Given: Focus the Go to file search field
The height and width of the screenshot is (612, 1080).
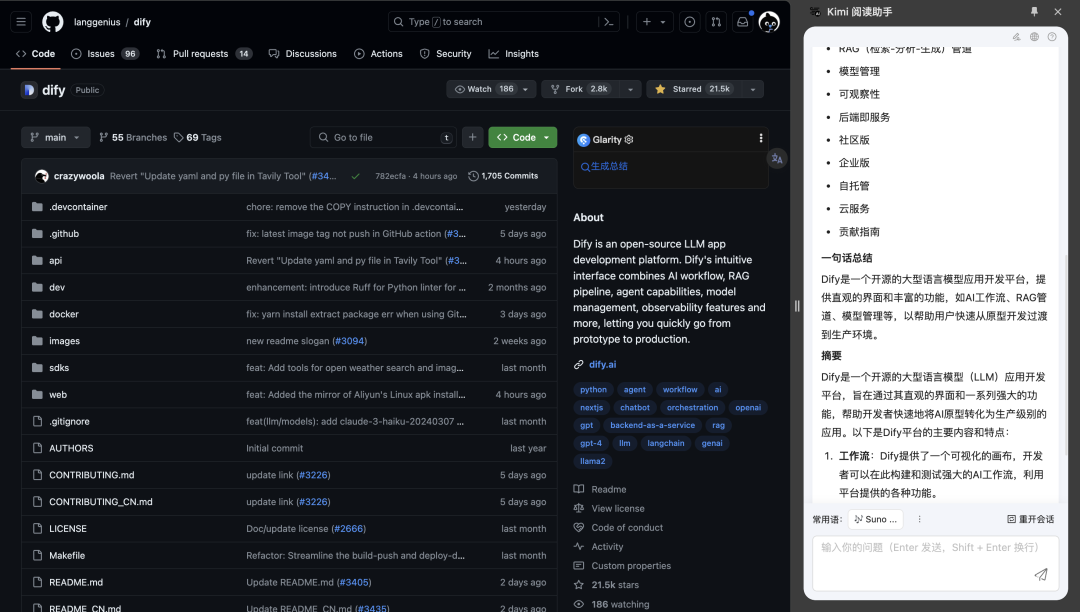Looking at the screenshot, I should tap(383, 138).
